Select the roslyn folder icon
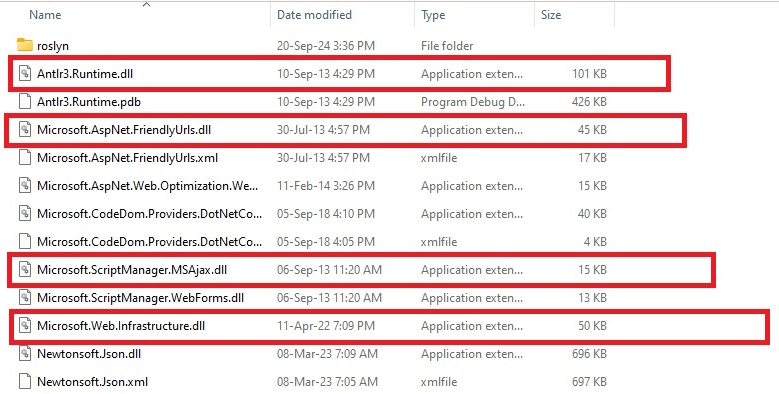This screenshot has width=779, height=394. coord(25,46)
